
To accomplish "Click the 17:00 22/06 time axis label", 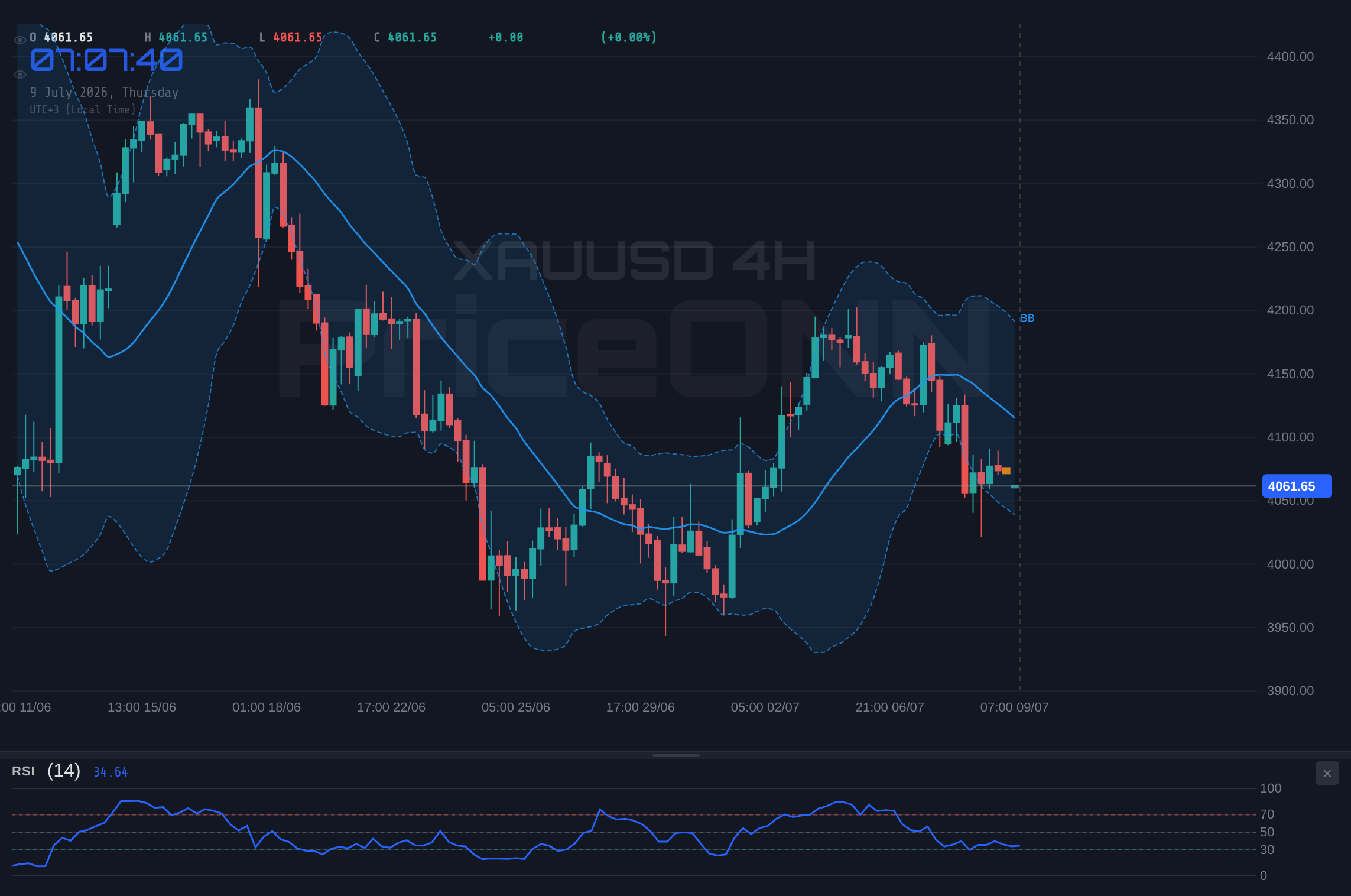I will click(x=391, y=707).
